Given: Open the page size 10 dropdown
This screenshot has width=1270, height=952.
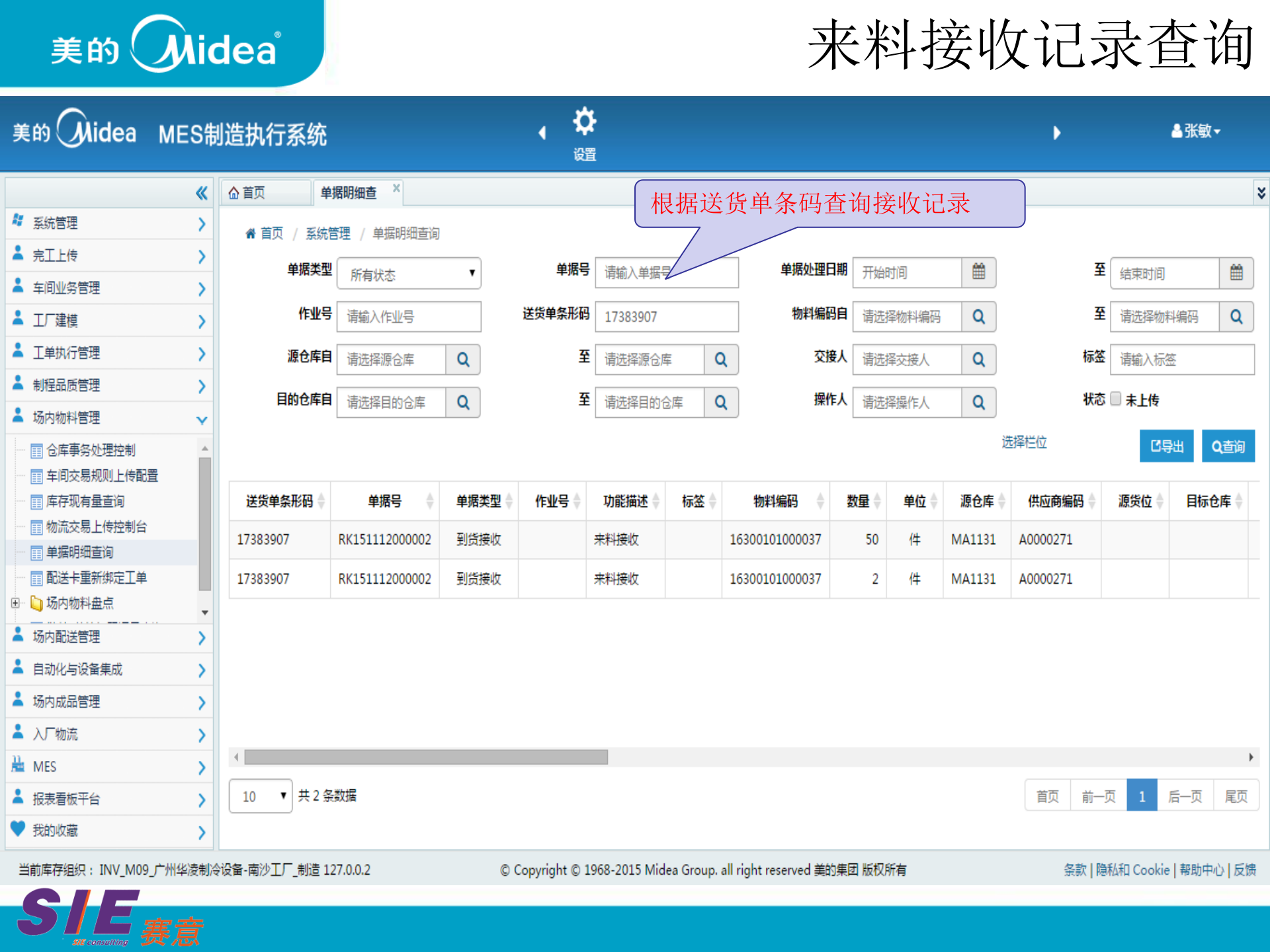Looking at the screenshot, I should [260, 796].
